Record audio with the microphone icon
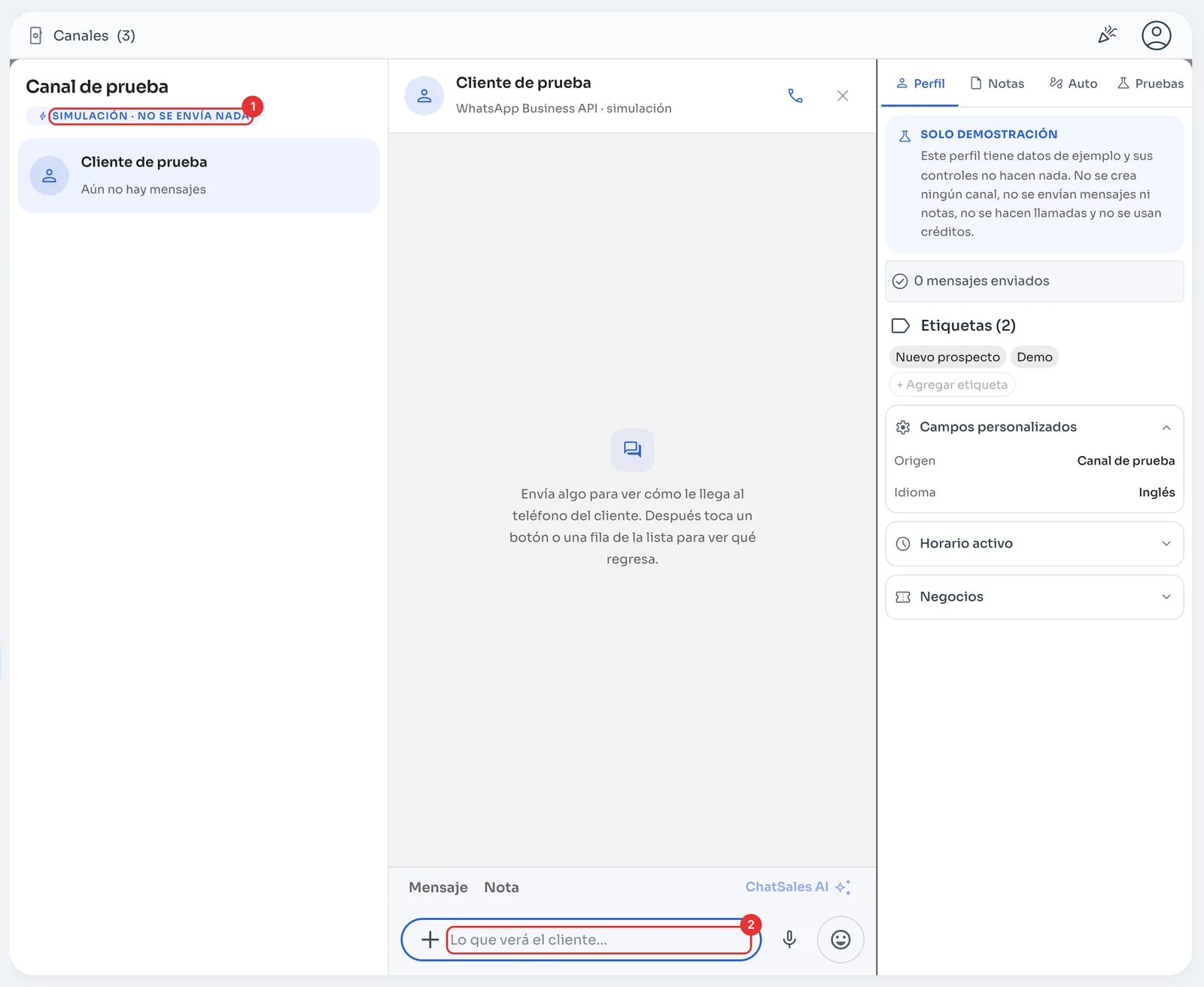 789,940
